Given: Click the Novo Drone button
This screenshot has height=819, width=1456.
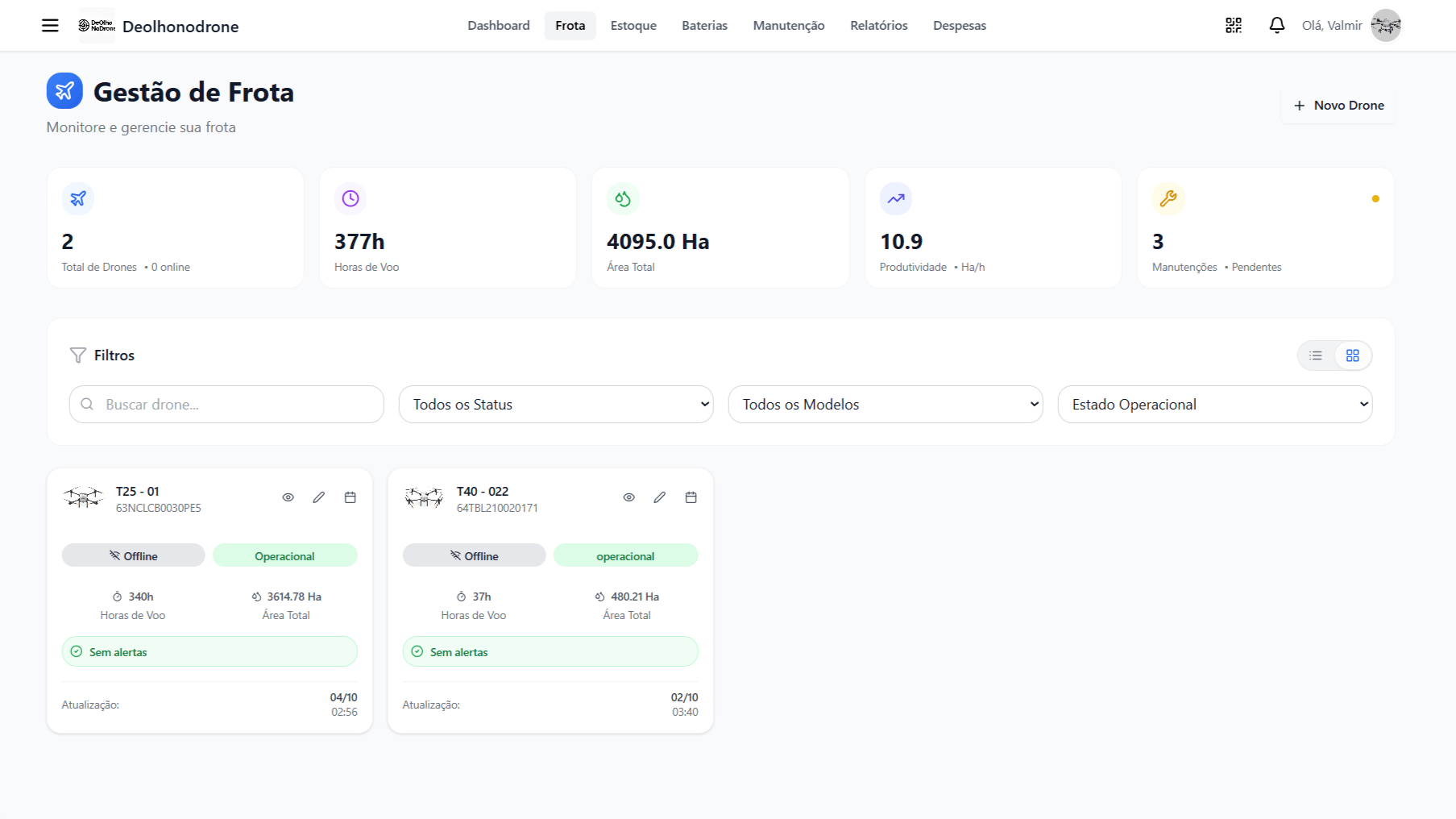Looking at the screenshot, I should [x=1338, y=106].
